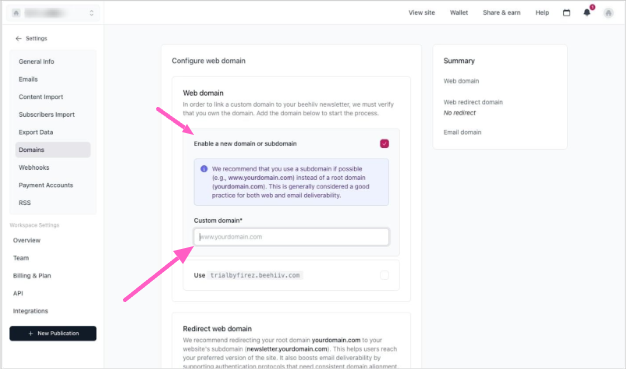
Task: Click the Redirect web domain heading
Action: tap(217, 329)
